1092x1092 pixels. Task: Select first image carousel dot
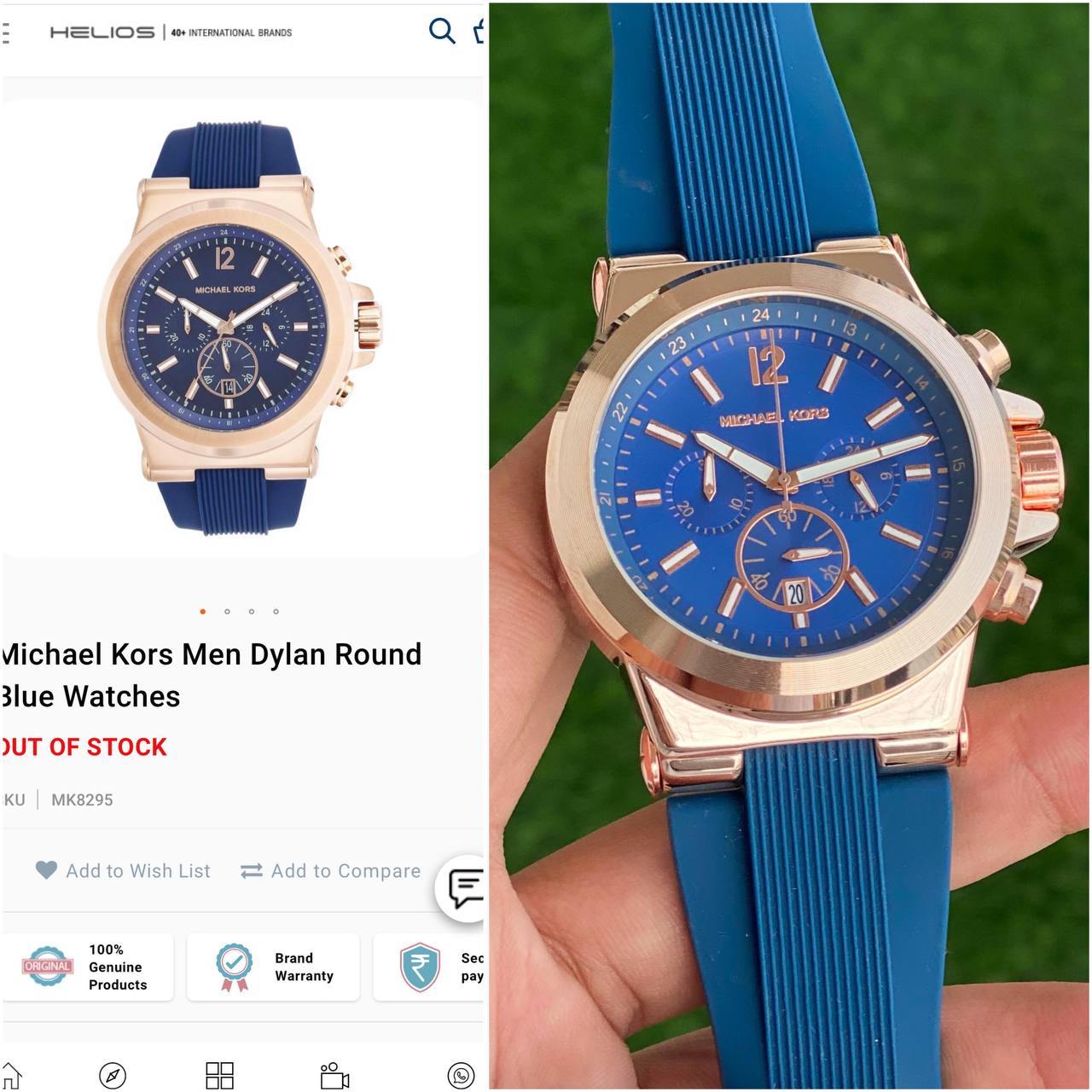202,612
